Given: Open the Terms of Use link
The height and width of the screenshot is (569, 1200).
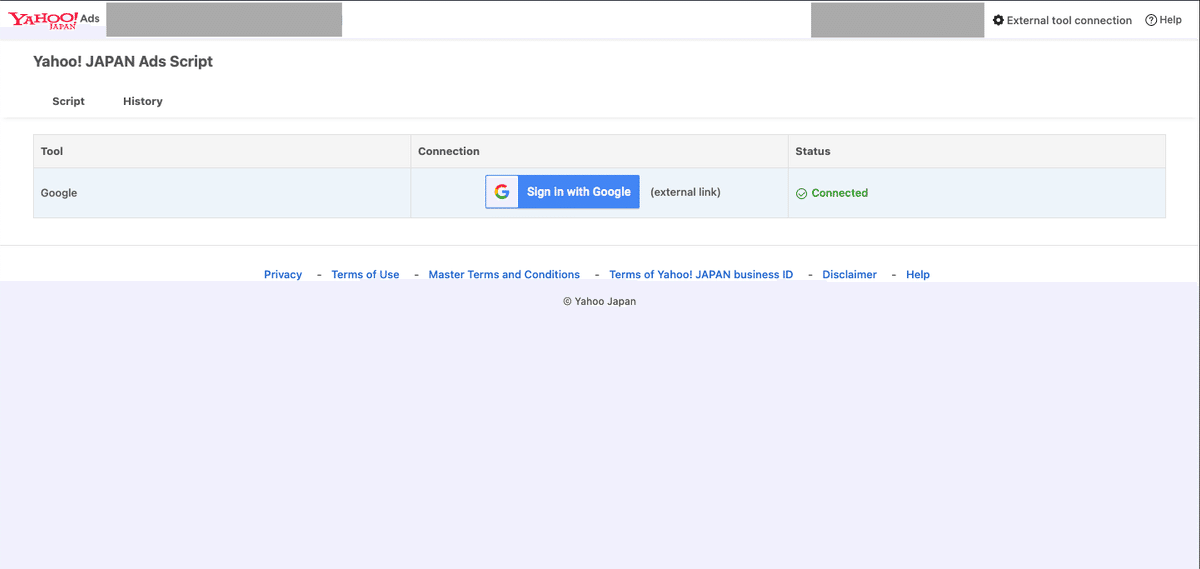Looking at the screenshot, I should click(365, 275).
